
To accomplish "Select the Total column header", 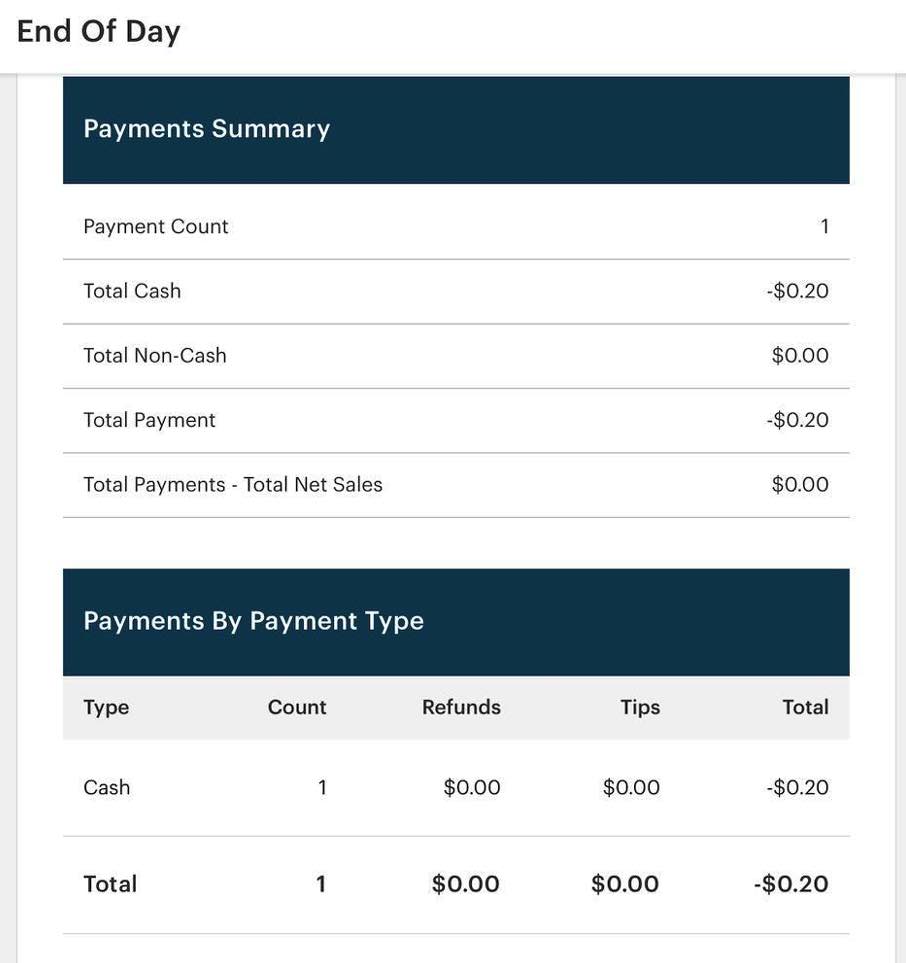I will pyautogui.click(x=804, y=705).
